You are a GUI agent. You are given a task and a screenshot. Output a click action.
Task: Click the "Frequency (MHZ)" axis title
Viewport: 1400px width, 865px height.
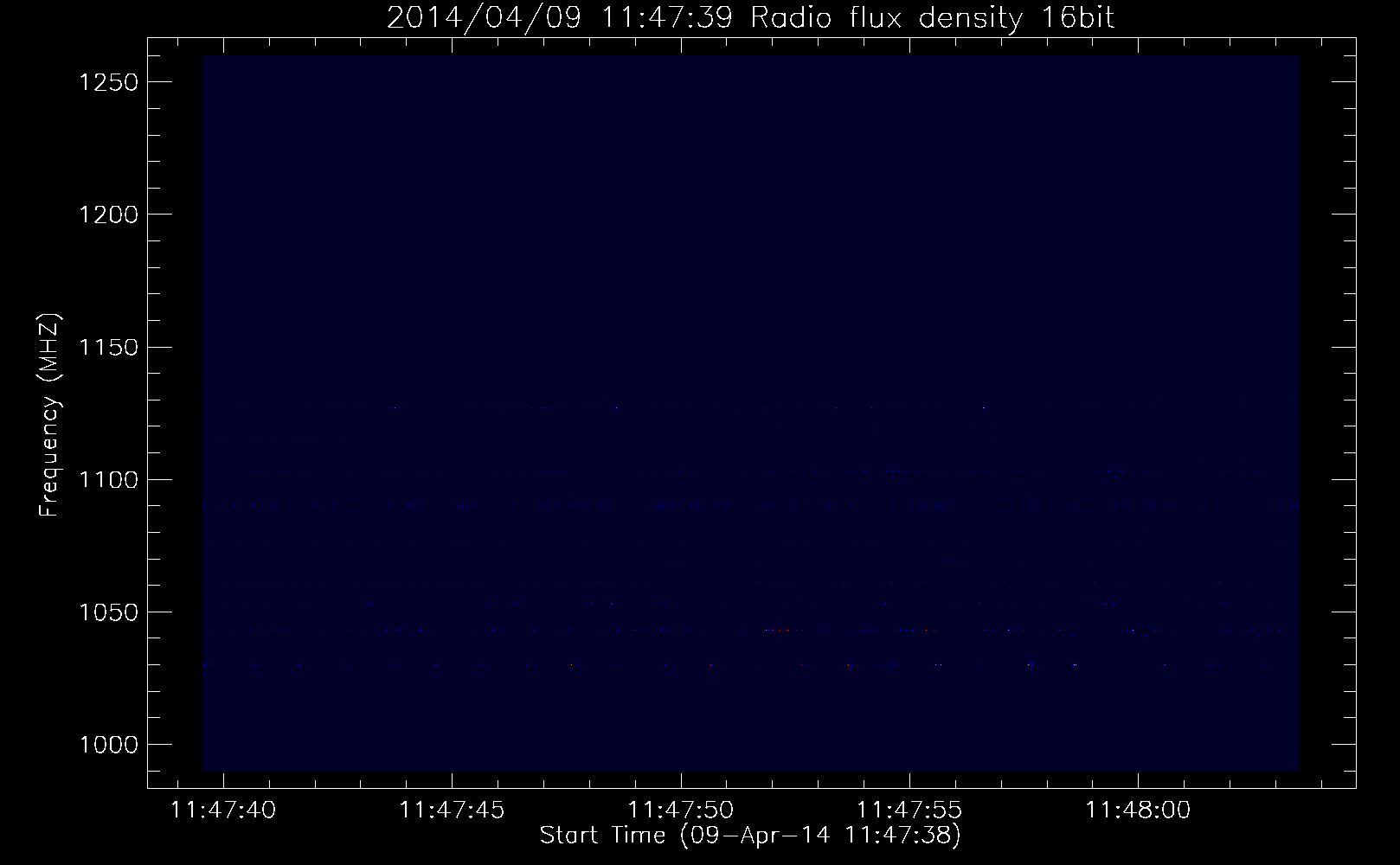49,415
